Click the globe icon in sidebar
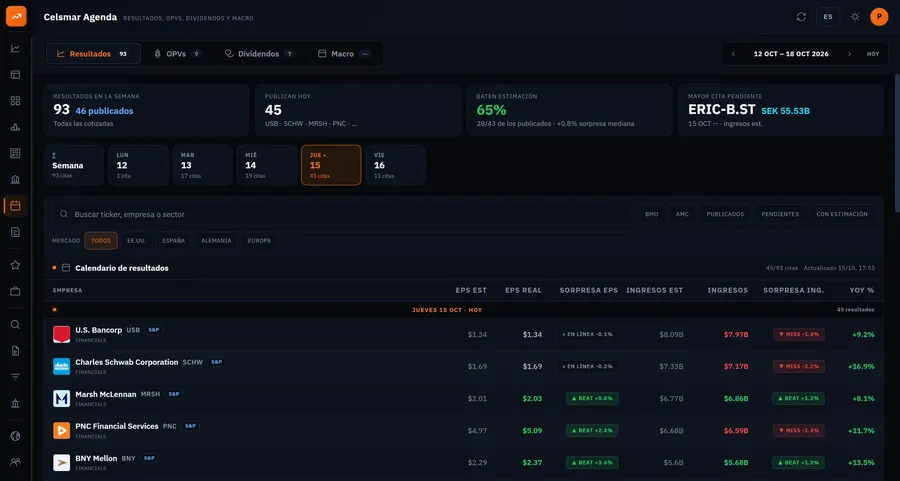The image size is (900, 481). pos(15,436)
